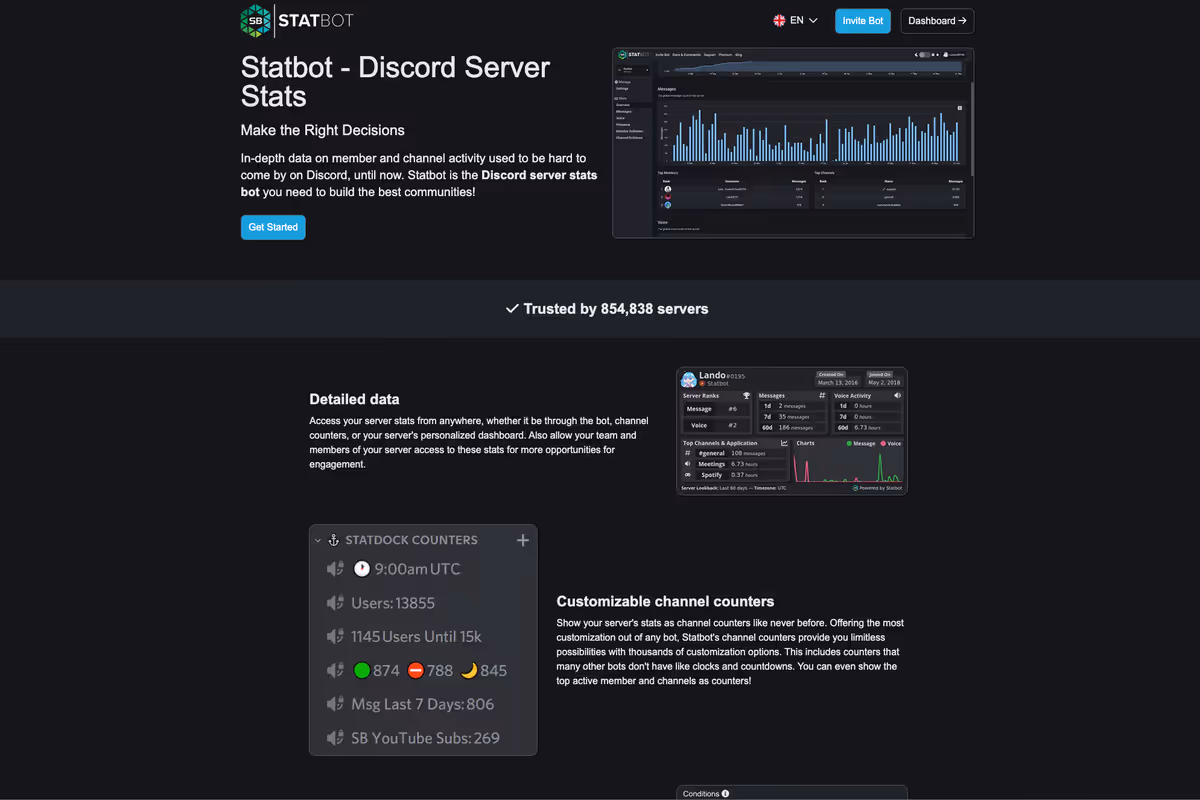Click the speaker icon in Voice Activity header
The height and width of the screenshot is (800, 1200).
coord(897,396)
